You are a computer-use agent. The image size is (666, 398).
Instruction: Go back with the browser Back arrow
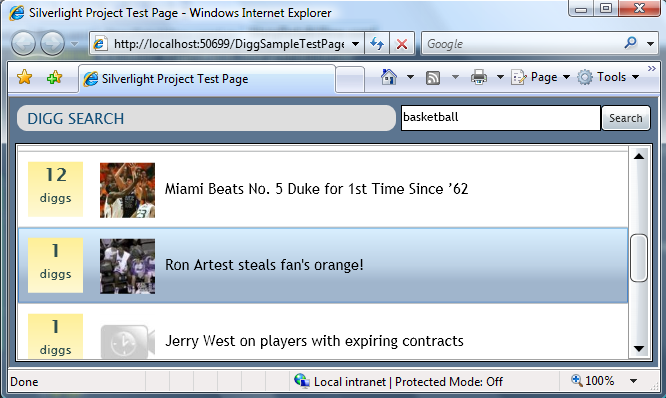coord(23,43)
